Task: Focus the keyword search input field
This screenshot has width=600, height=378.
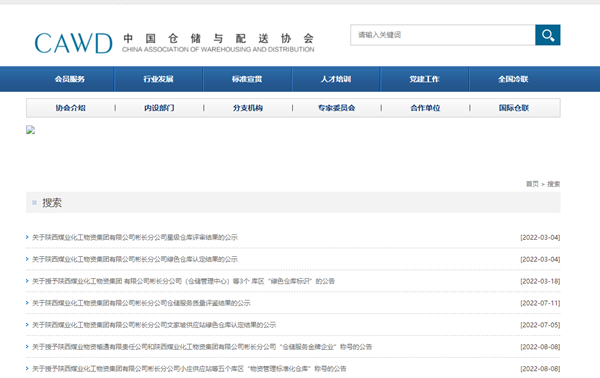Action: pyautogui.click(x=443, y=35)
